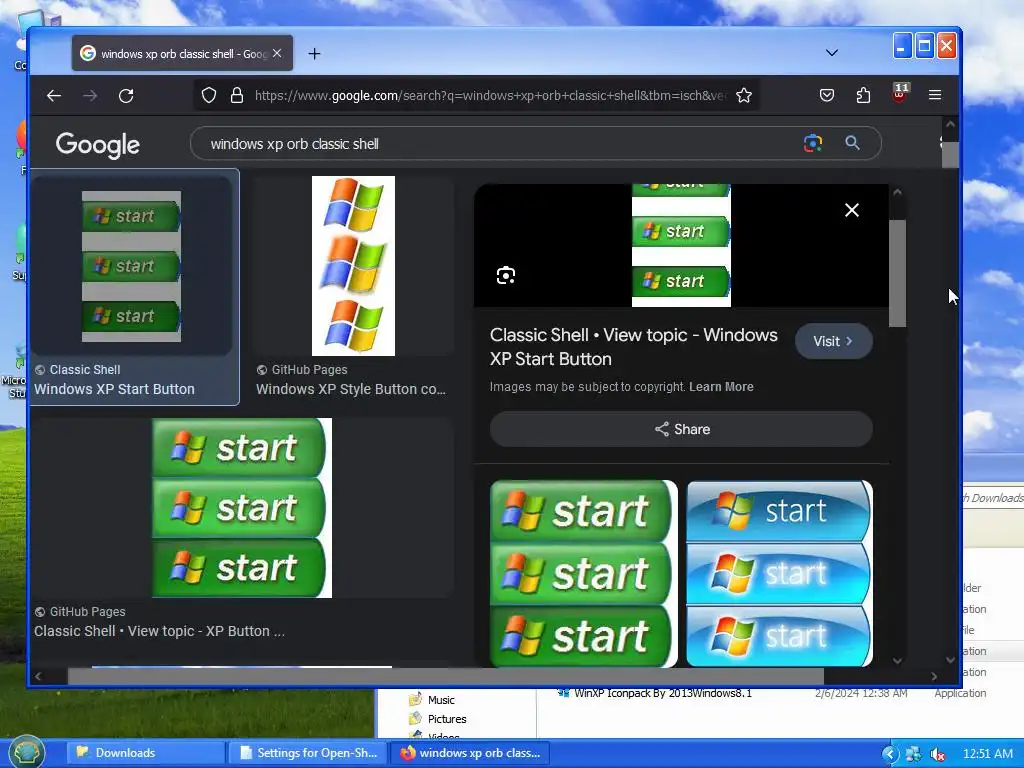1024x768 pixels.
Task: Click the Google logo
Action: pyautogui.click(x=97, y=145)
